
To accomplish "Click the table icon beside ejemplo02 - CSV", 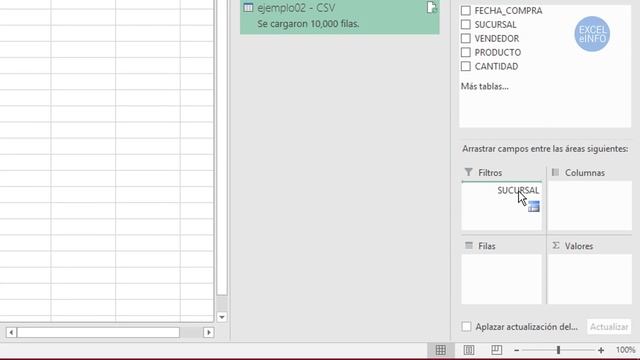I will tap(248, 7).
